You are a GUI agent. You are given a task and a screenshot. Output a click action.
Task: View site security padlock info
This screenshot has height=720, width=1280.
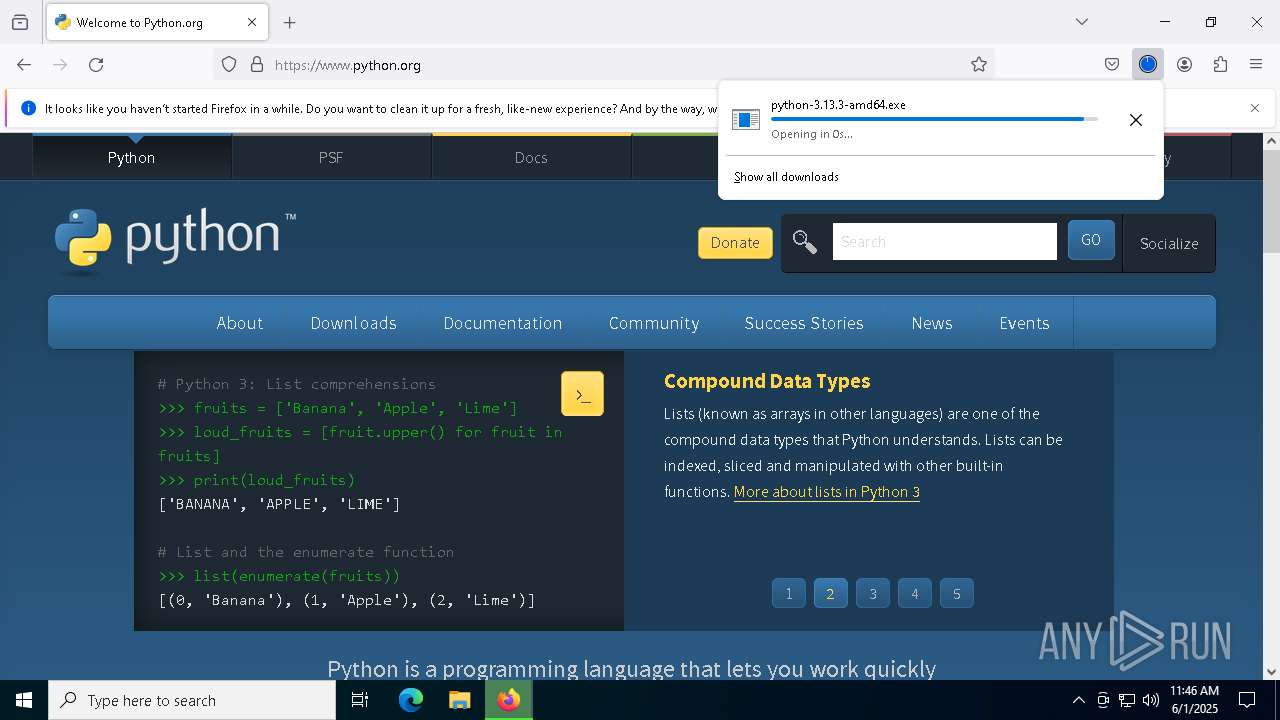pos(257,65)
